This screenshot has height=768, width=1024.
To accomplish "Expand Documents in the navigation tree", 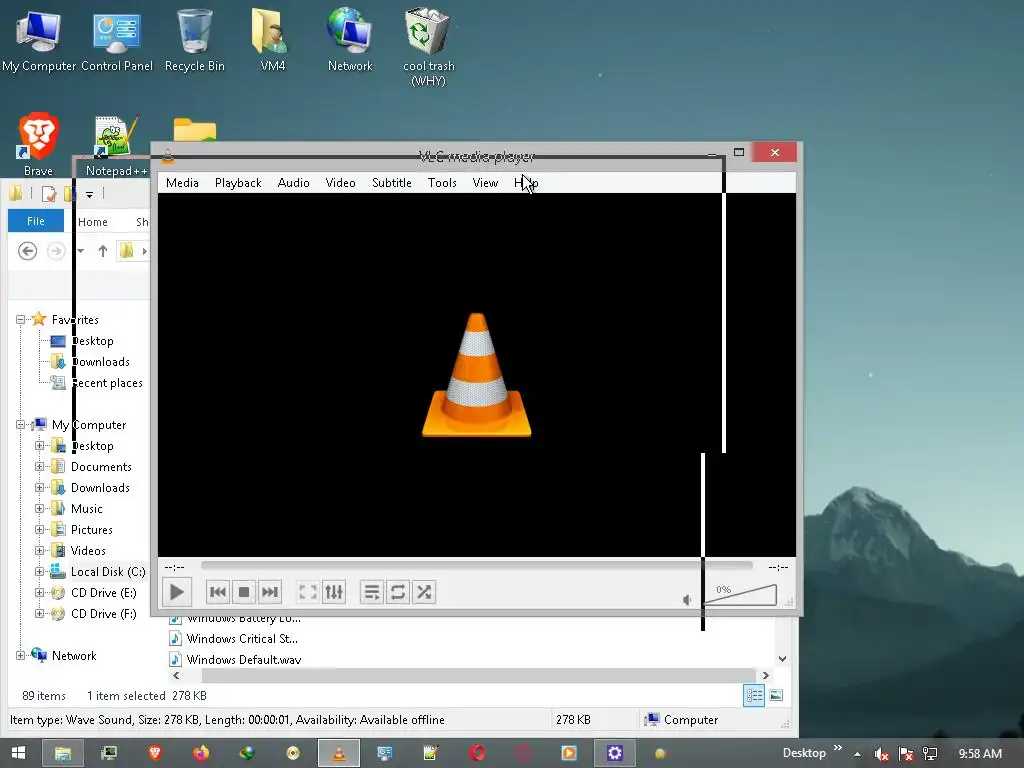I will pyautogui.click(x=39, y=466).
